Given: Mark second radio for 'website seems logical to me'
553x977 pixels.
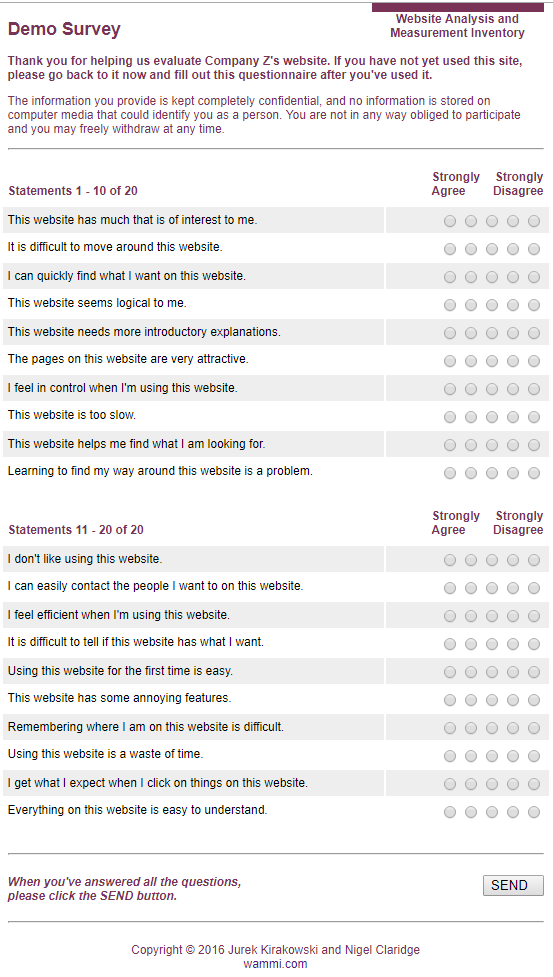Looking at the screenshot, I should [x=471, y=305].
